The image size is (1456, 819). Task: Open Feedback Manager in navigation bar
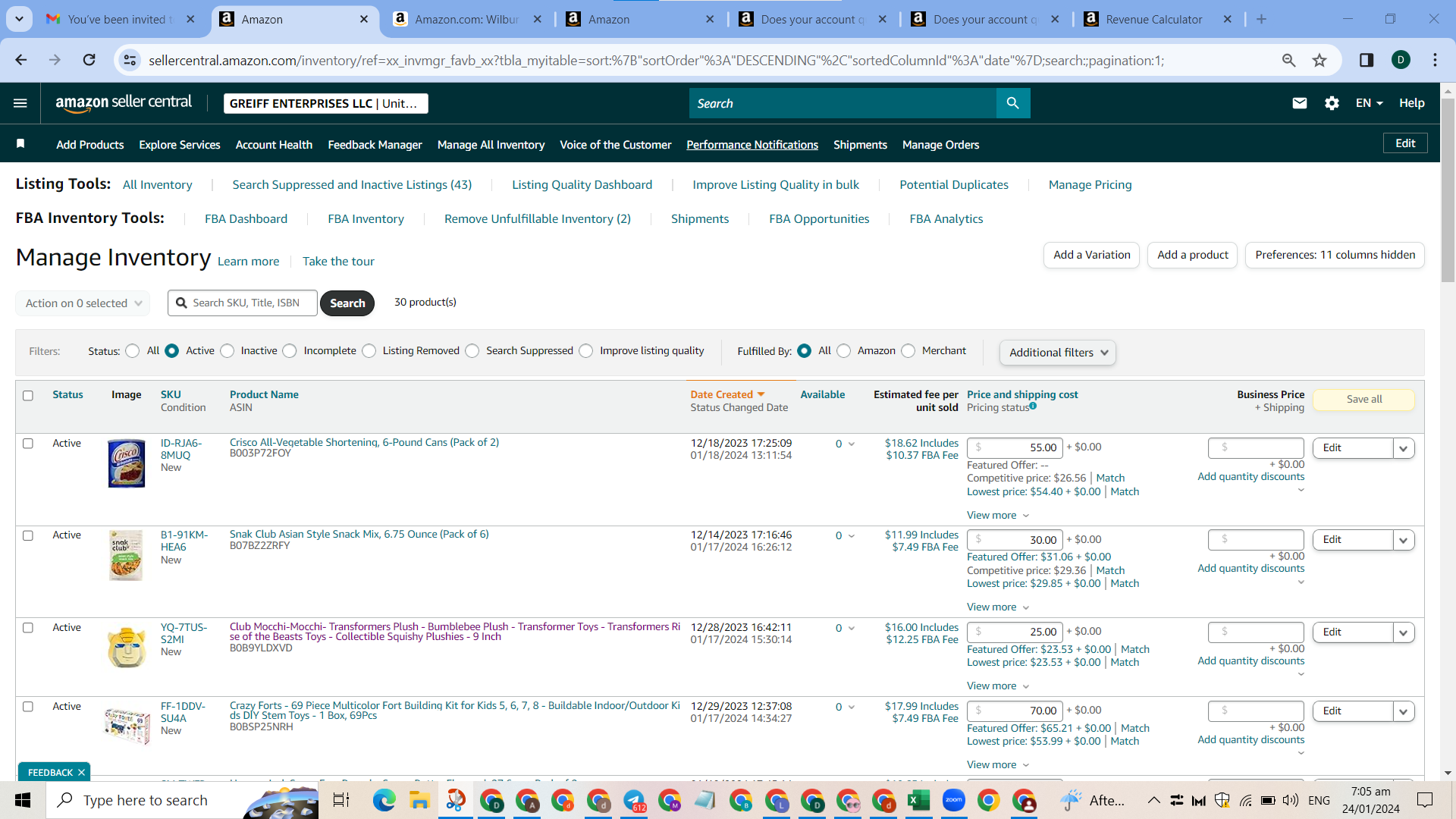(x=375, y=145)
